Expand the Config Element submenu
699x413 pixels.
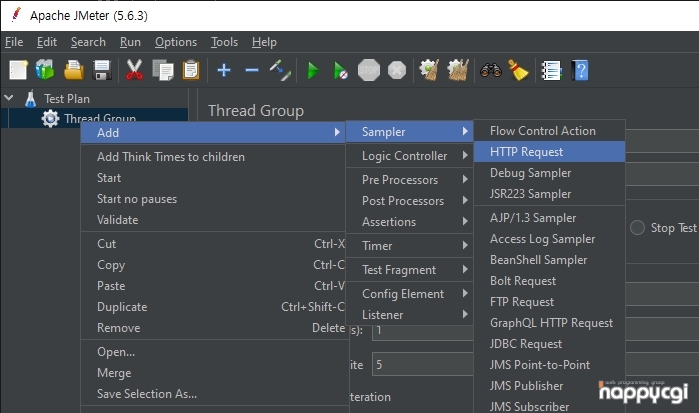tap(409, 294)
